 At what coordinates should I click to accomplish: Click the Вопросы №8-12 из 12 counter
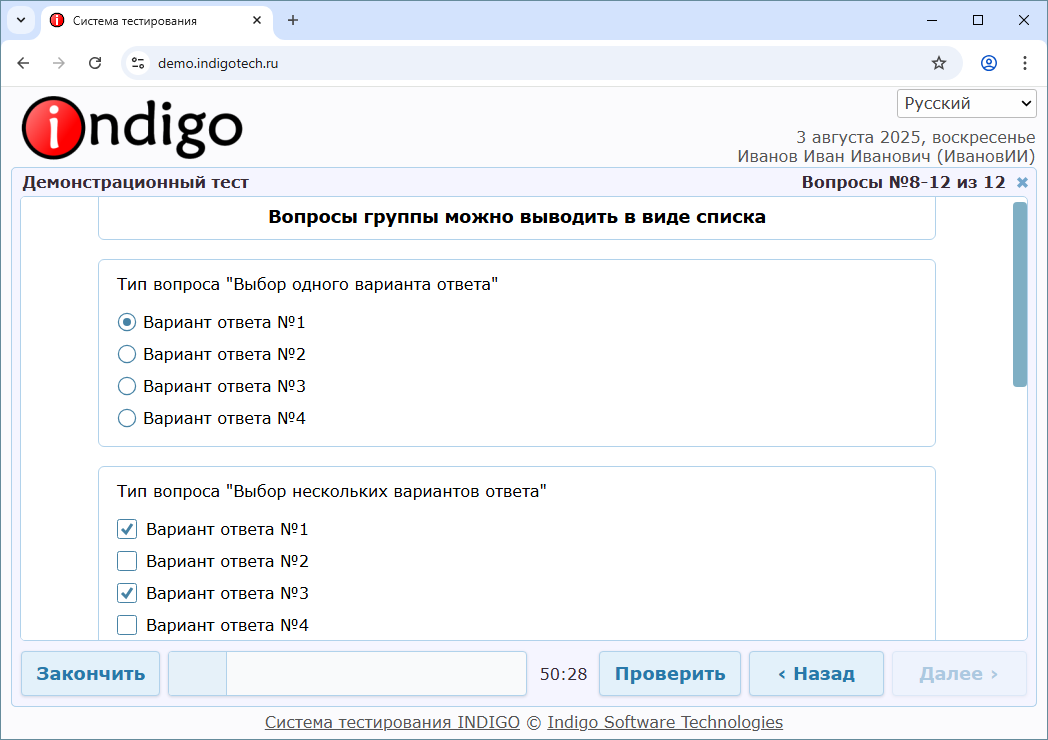click(x=903, y=182)
